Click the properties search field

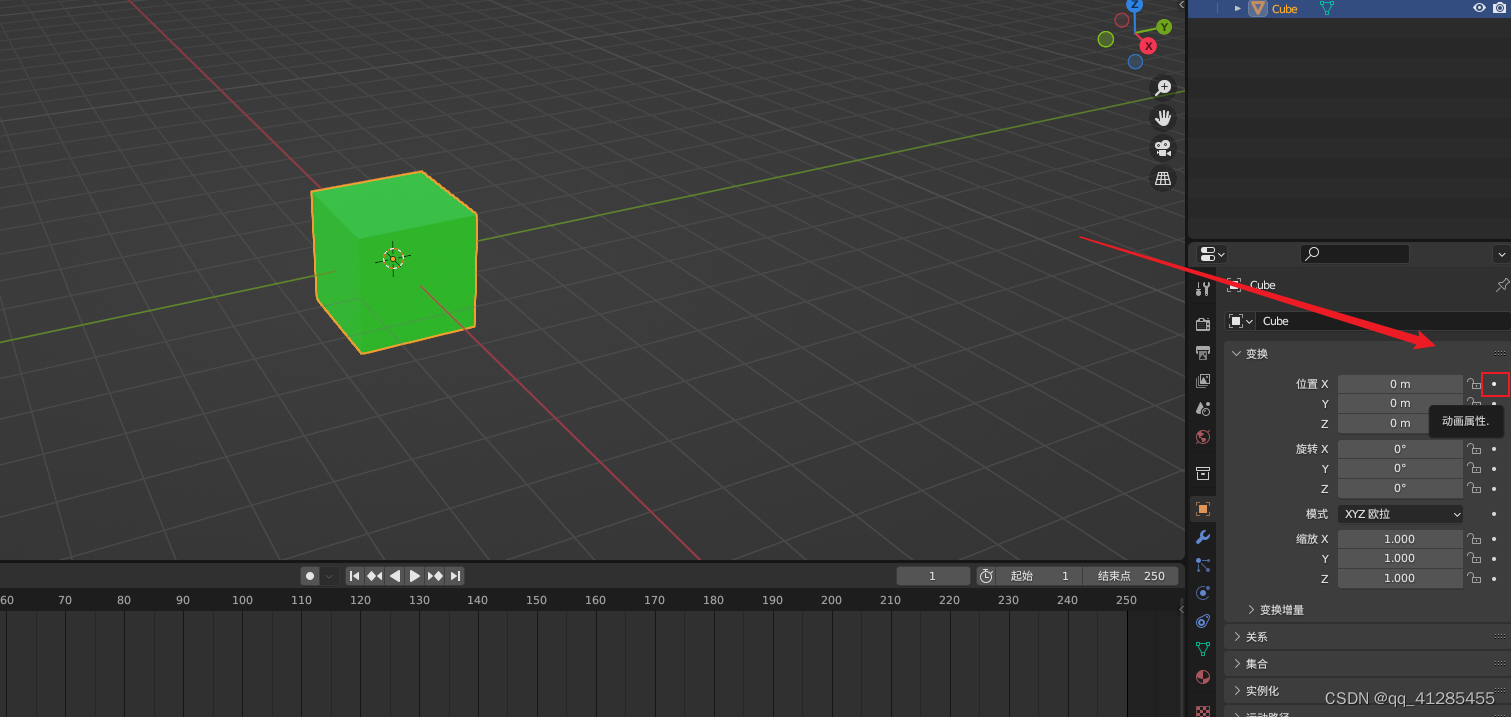click(1355, 254)
